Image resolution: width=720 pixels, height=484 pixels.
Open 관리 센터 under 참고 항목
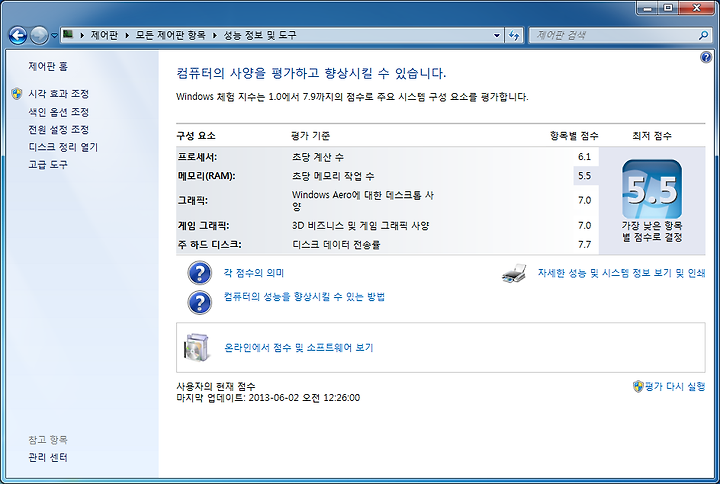(x=48, y=457)
